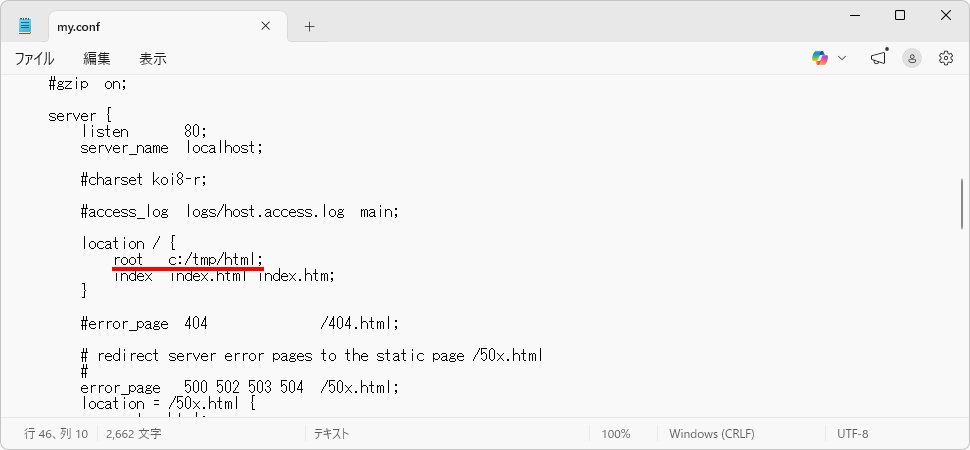
Task: Open the account profile icon
Action: 912,58
